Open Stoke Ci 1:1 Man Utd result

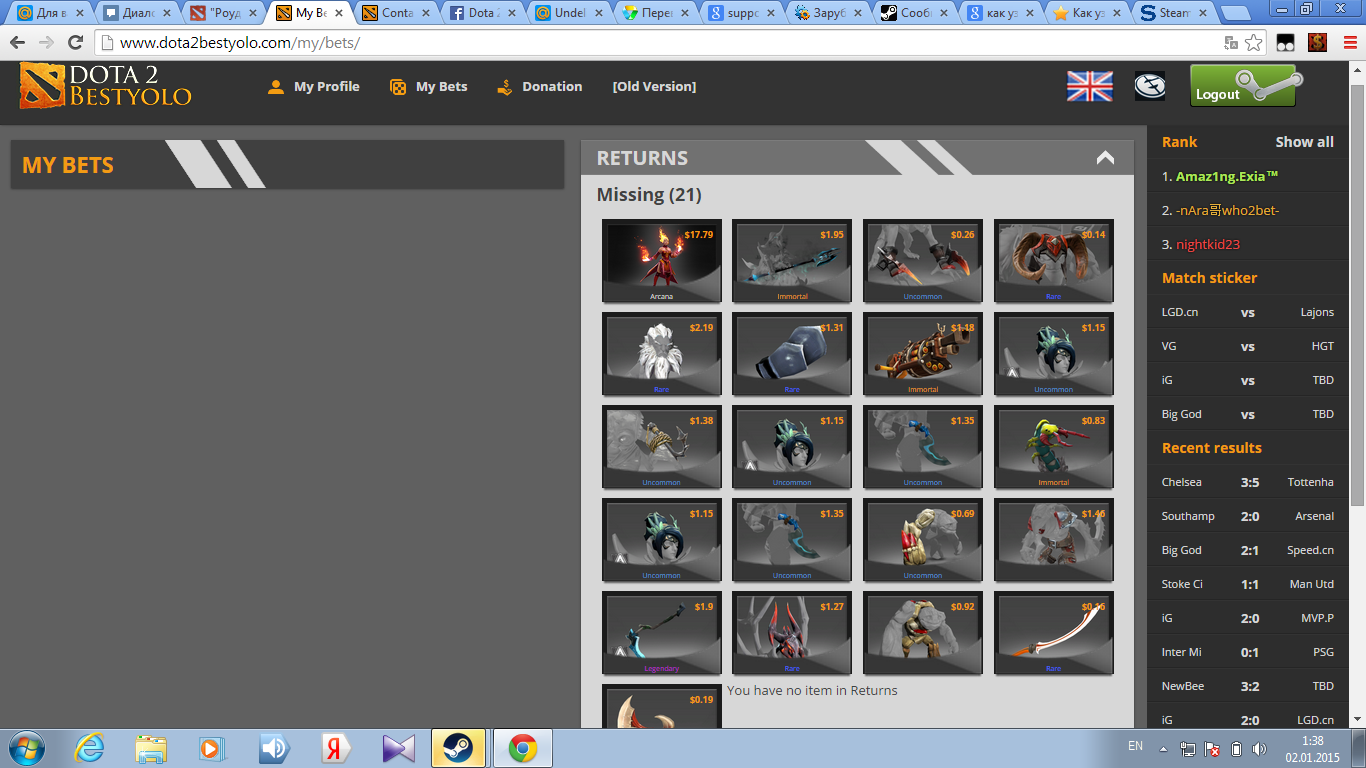pyautogui.click(x=1248, y=584)
